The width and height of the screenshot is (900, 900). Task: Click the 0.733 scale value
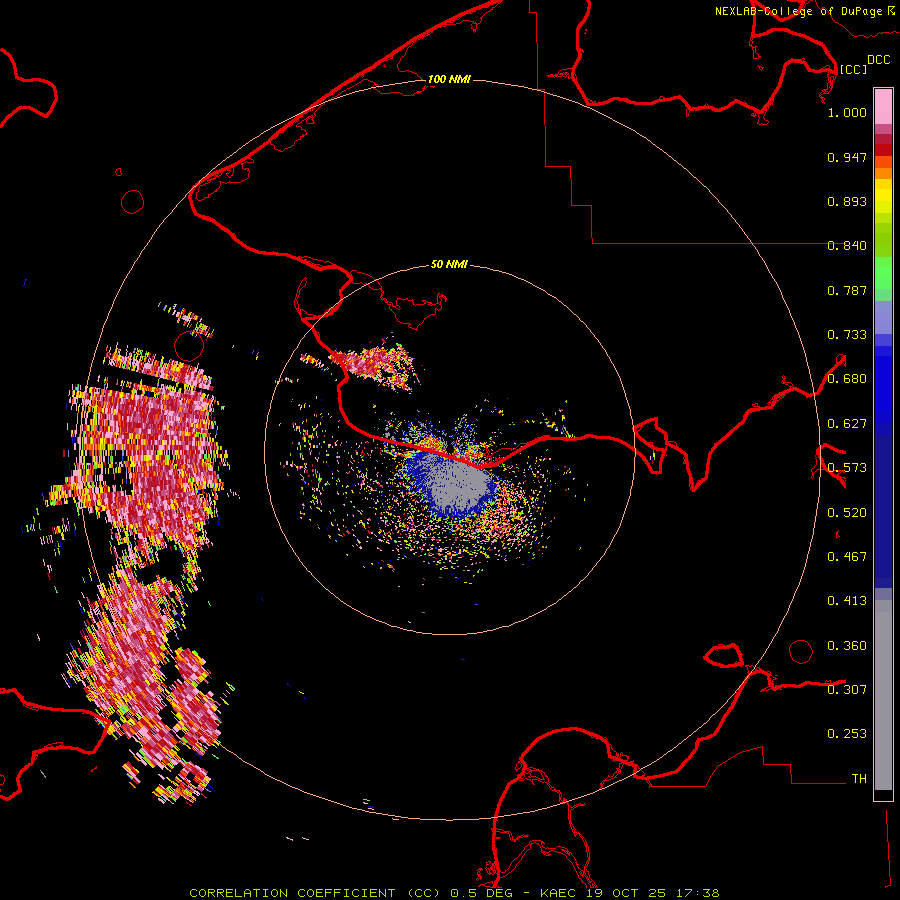(847, 335)
